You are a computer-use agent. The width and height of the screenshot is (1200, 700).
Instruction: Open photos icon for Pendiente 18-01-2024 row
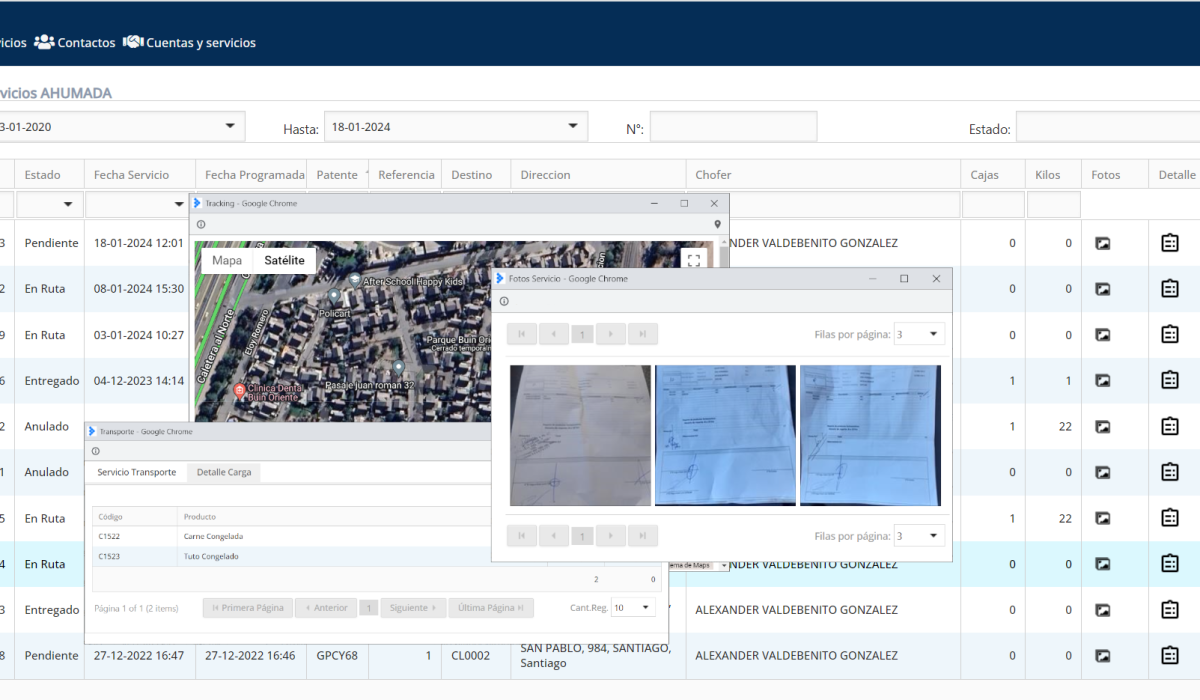[x=1103, y=243]
